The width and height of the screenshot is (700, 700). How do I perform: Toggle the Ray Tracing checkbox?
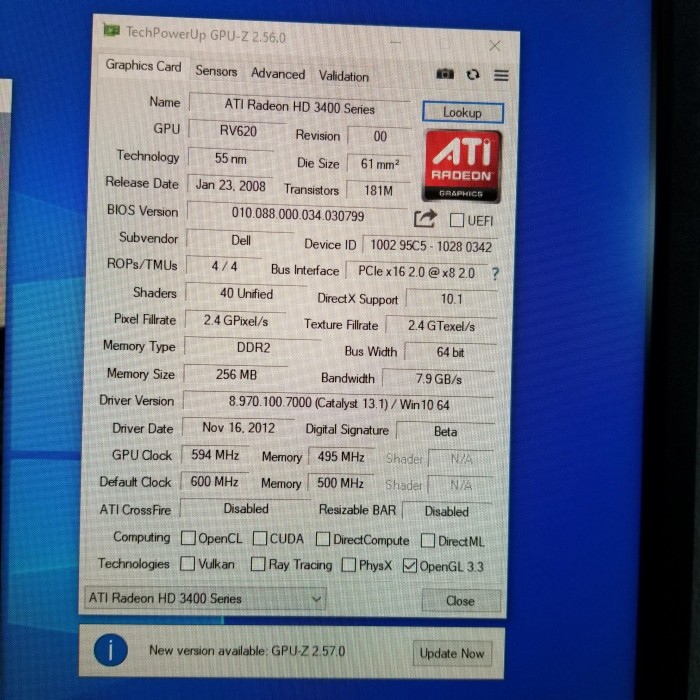coord(258,564)
